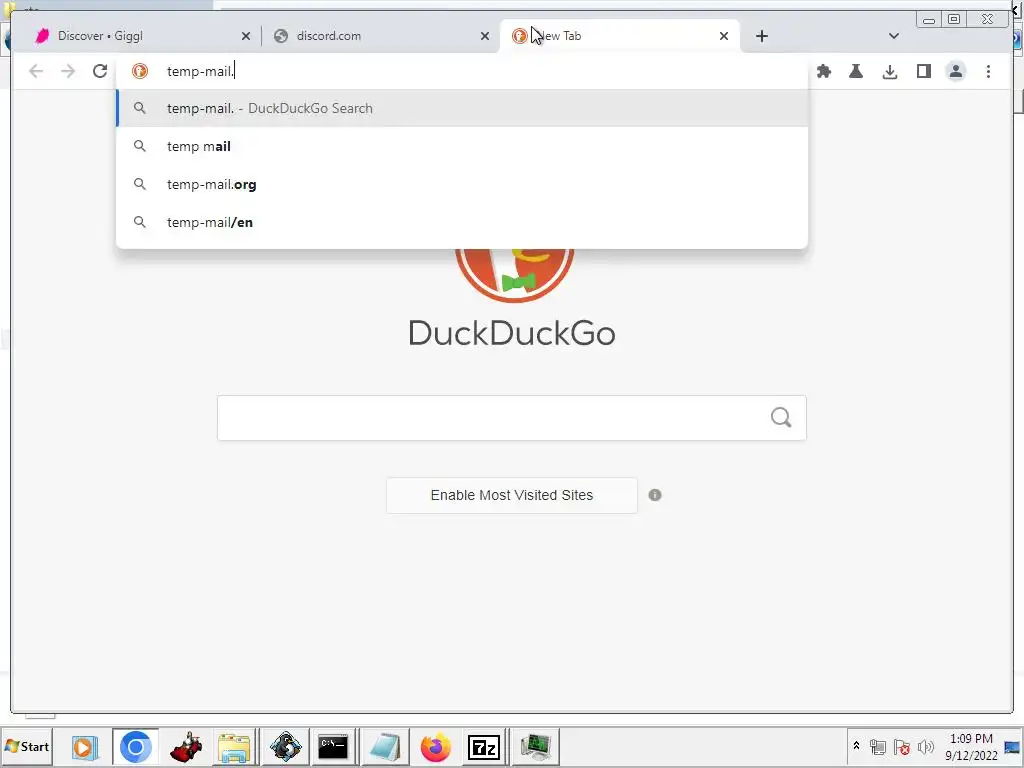The image size is (1024, 768).
Task: Launch Firefox from the taskbar
Action: point(436,746)
